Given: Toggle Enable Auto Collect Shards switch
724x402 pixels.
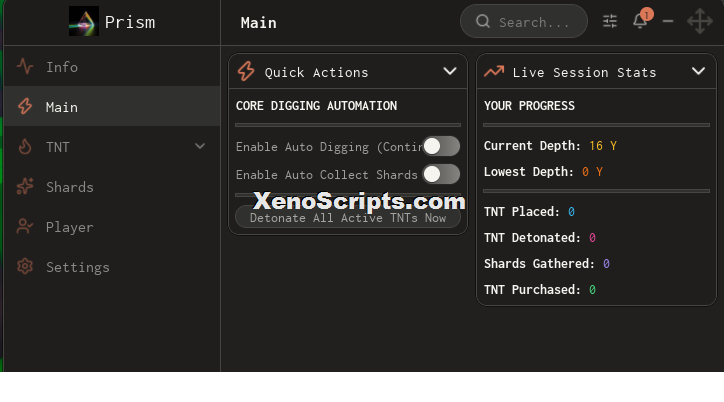Looking at the screenshot, I should 441,174.
